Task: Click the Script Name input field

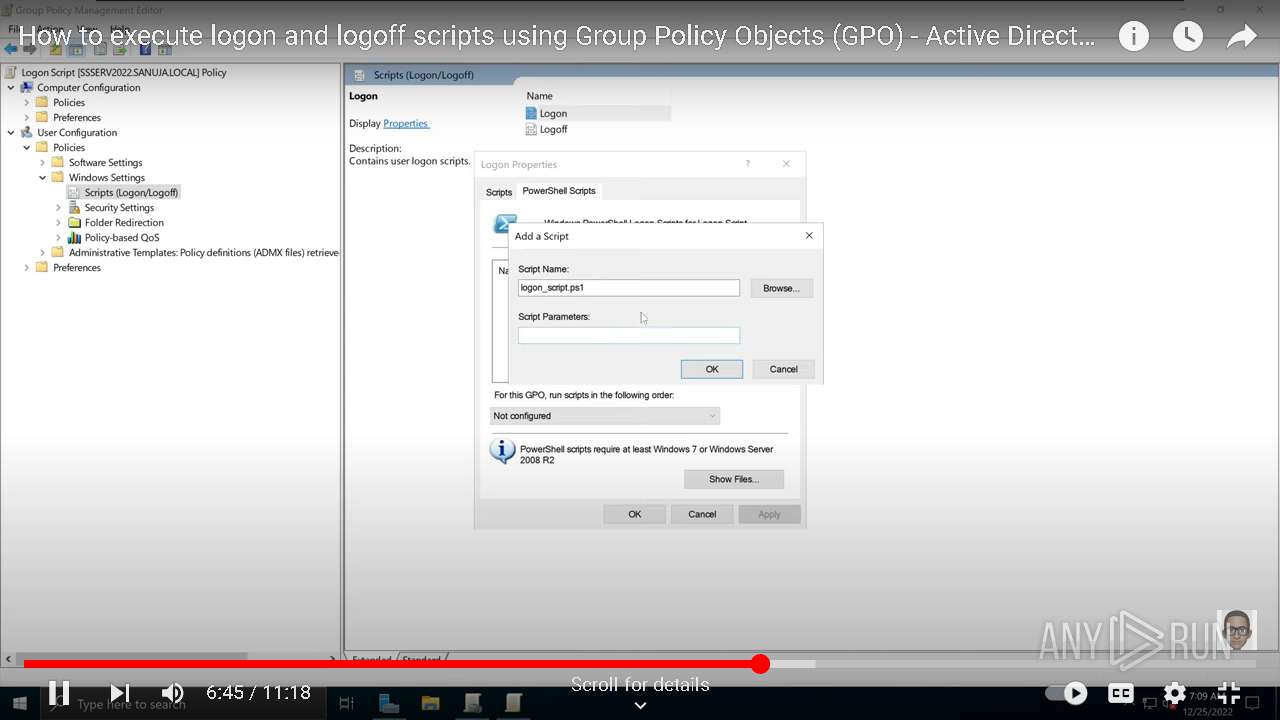Action: [x=629, y=288]
